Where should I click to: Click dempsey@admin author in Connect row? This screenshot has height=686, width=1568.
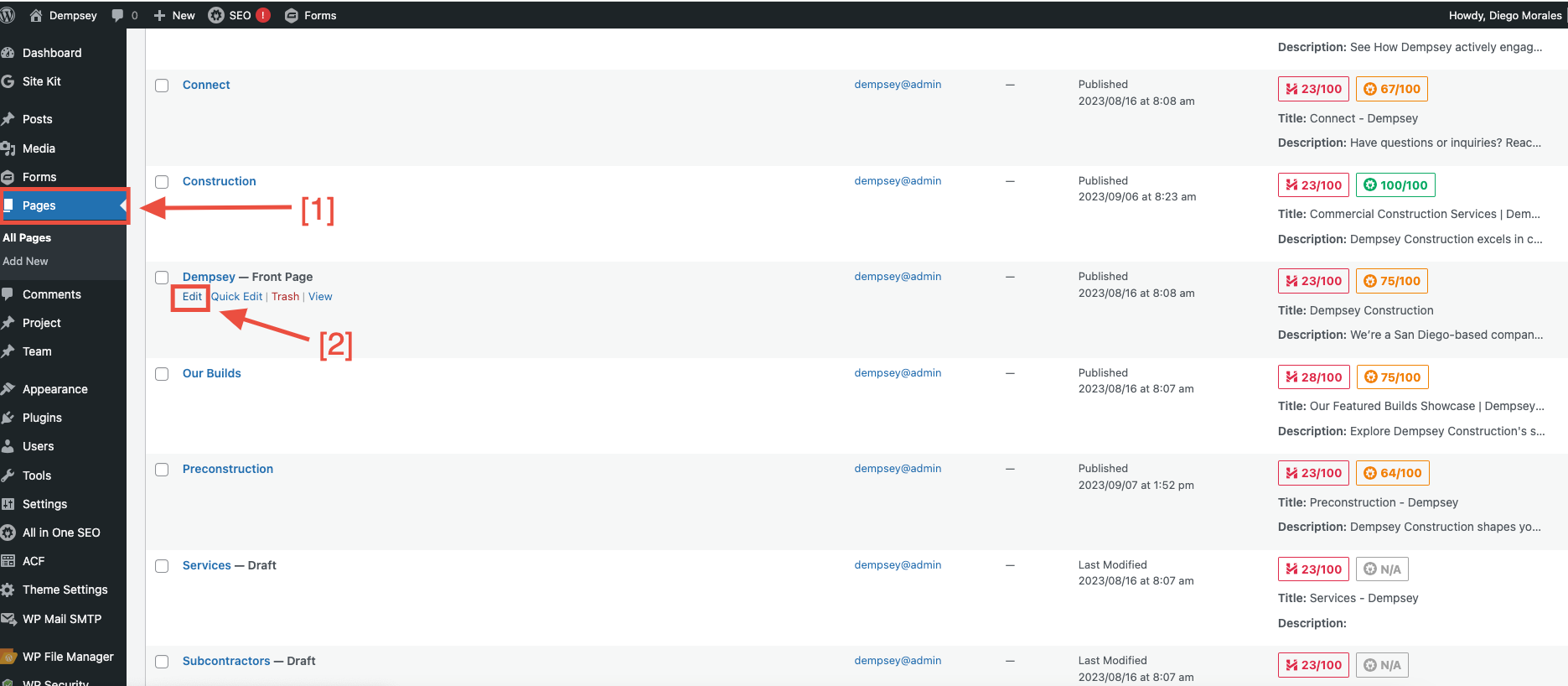pyautogui.click(x=898, y=84)
